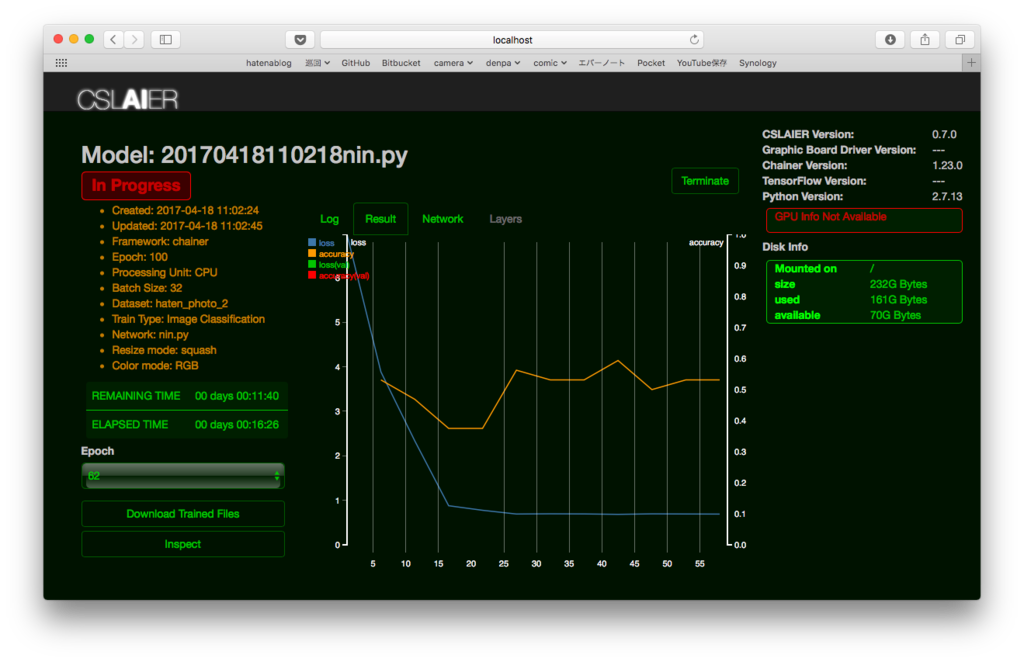Image resolution: width=1024 pixels, height=662 pixels.
Task: Switch to the Result tab
Action: (381, 219)
